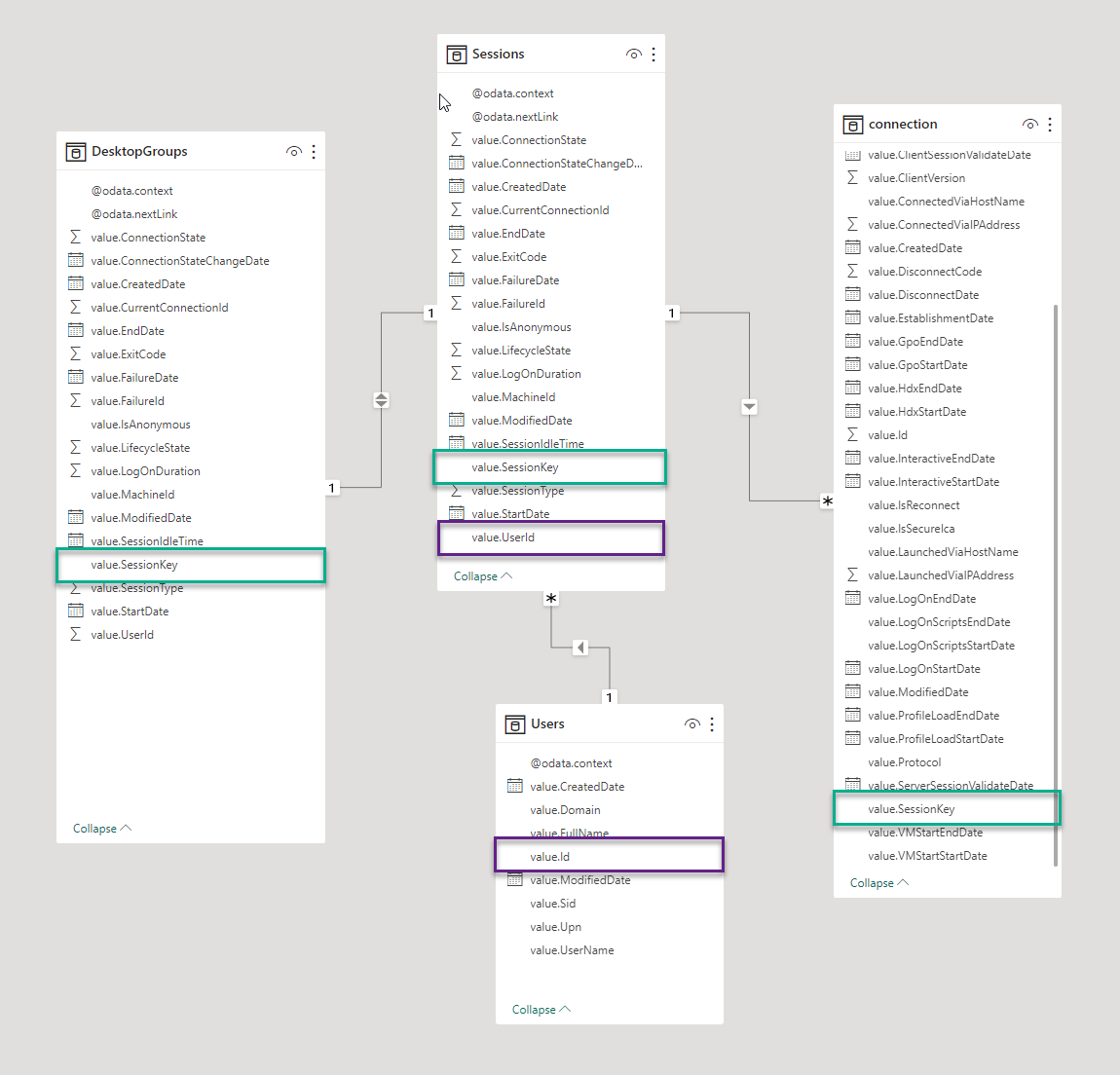1120x1075 pixels.
Task: Toggle visibility of the connection table
Action: 1029,125
